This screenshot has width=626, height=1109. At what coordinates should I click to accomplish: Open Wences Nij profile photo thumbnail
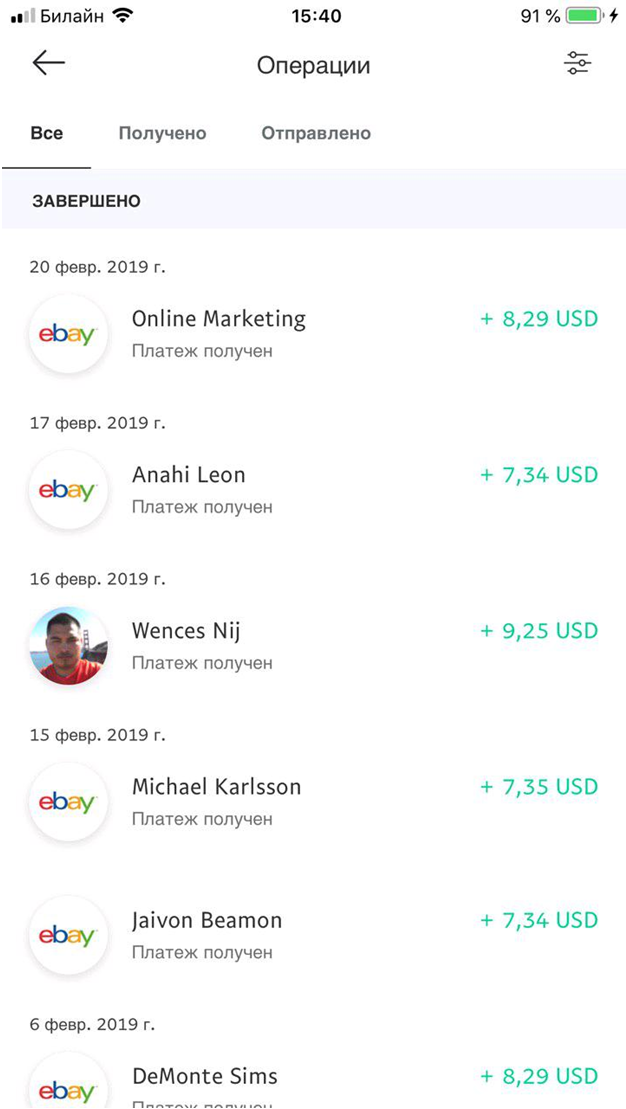pyautogui.click(x=67, y=646)
